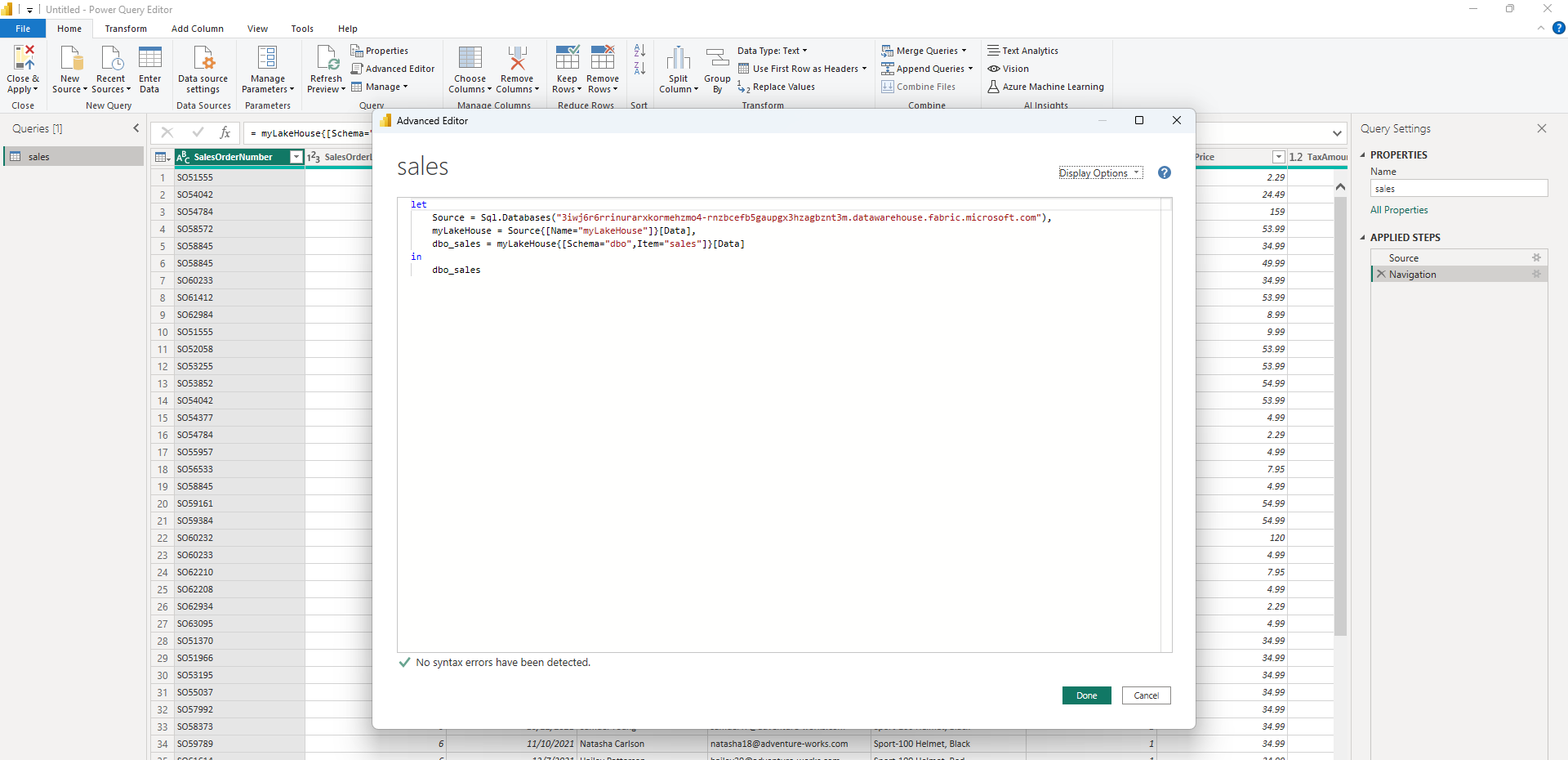Open the sort descending icon
Viewport: 1568px width, 760px height.
639,68
